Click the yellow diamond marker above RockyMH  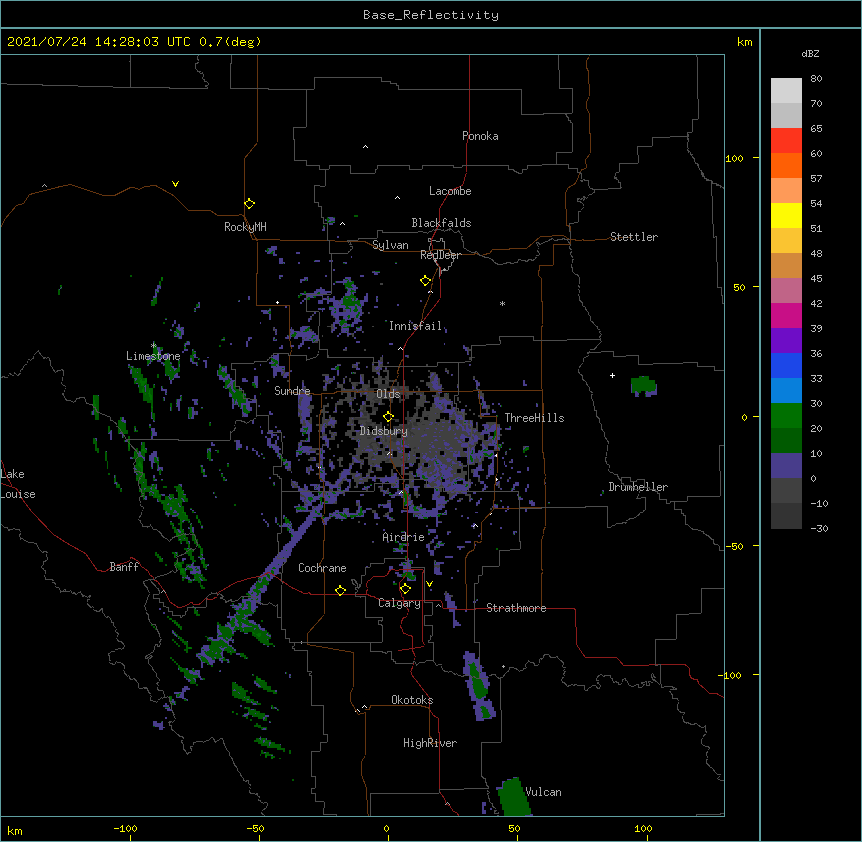point(250,204)
